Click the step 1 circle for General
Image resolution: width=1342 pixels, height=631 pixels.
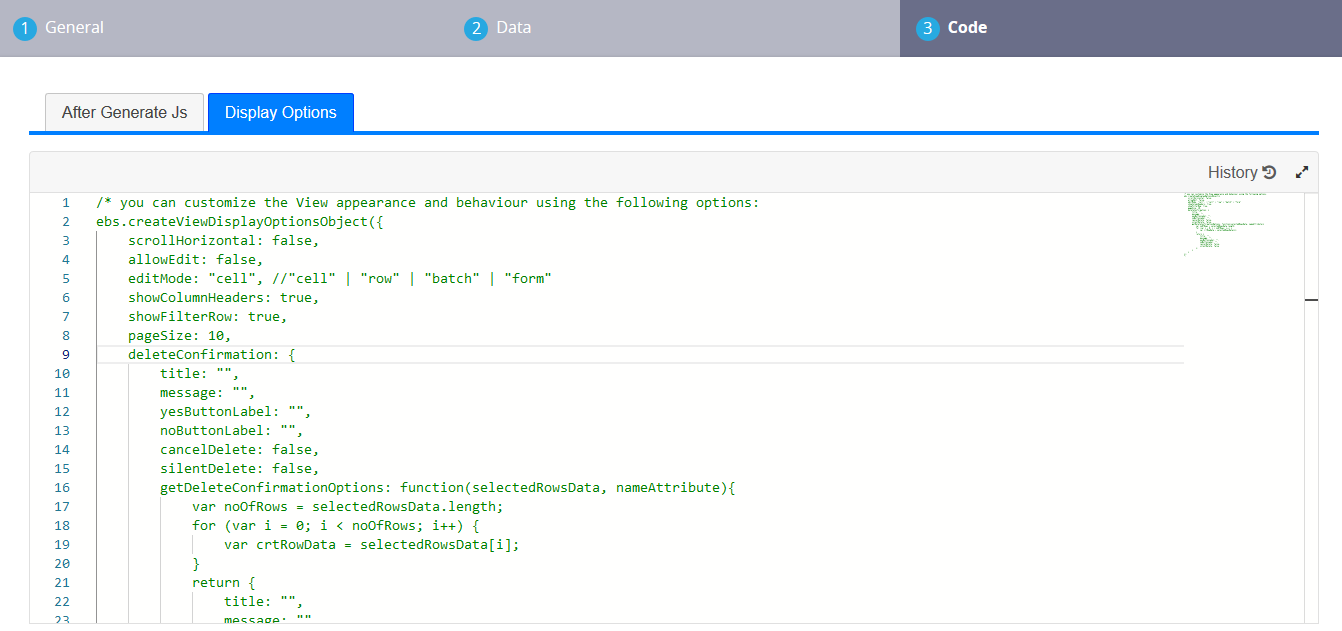24,28
